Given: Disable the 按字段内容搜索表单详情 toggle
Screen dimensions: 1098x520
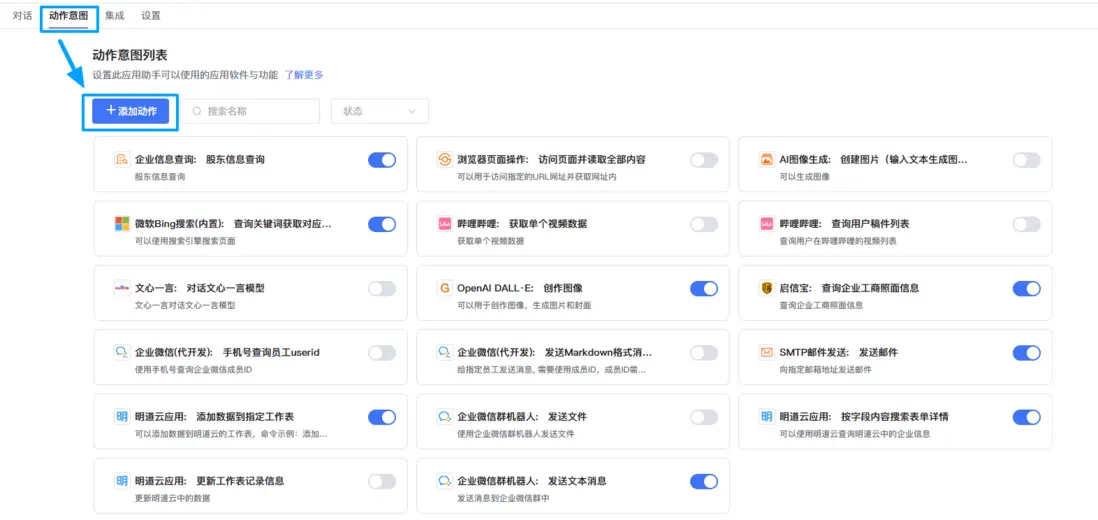Looking at the screenshot, I should 1027,418.
